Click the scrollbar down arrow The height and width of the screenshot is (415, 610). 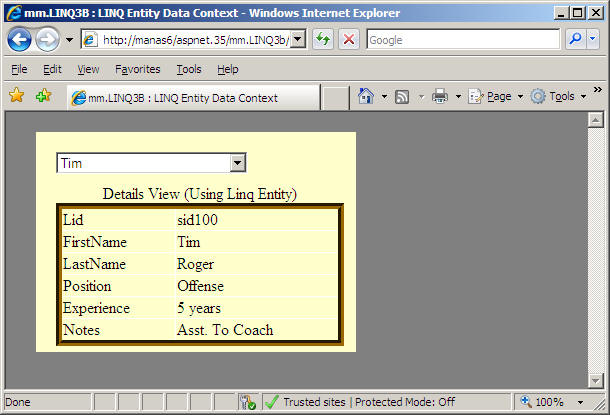point(596,380)
